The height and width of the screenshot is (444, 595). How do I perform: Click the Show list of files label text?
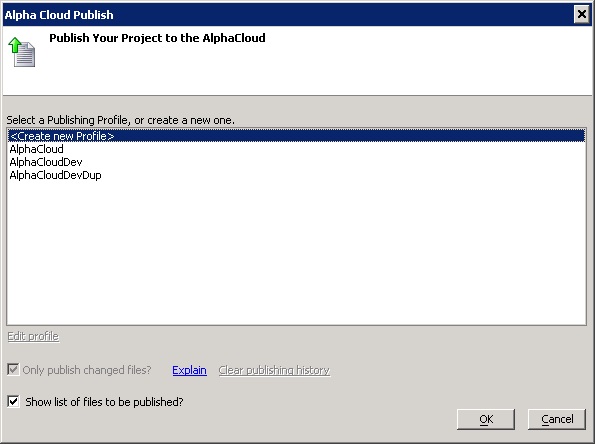click(x=104, y=401)
